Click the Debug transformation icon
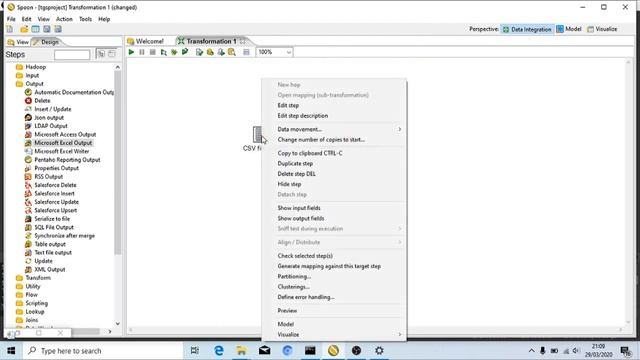Image resolution: width=640 pixels, height=360 pixels. coord(174,52)
